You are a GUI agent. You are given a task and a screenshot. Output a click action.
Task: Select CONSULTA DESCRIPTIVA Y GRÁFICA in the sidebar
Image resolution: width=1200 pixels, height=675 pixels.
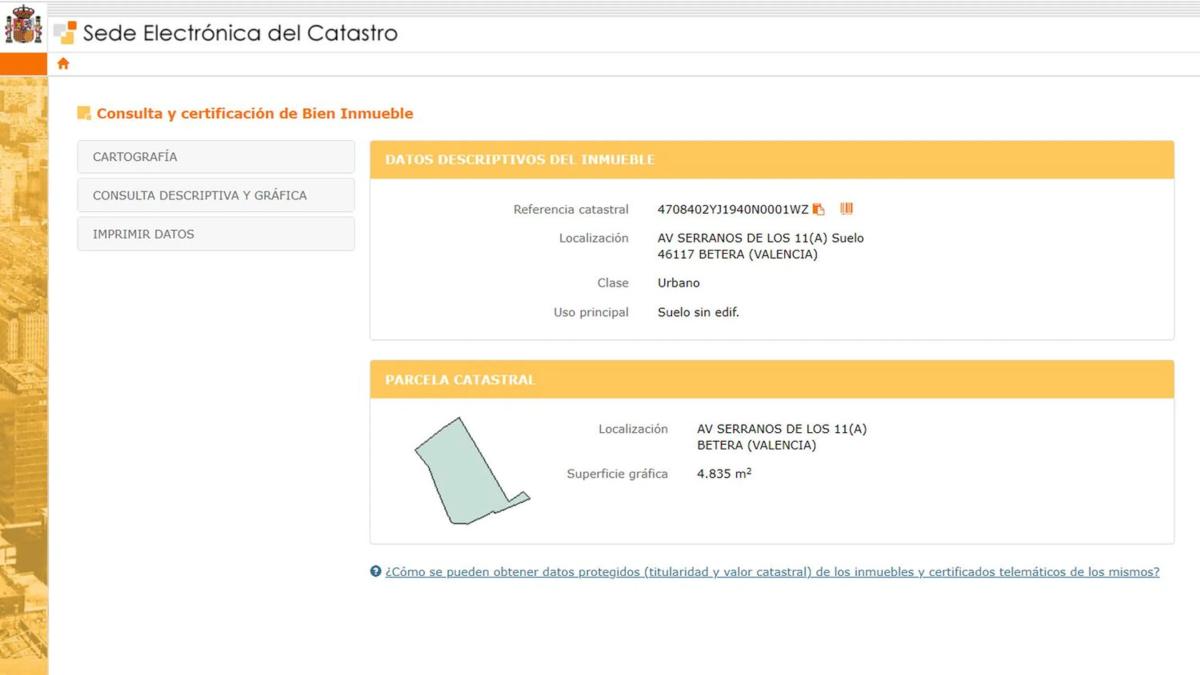216,195
